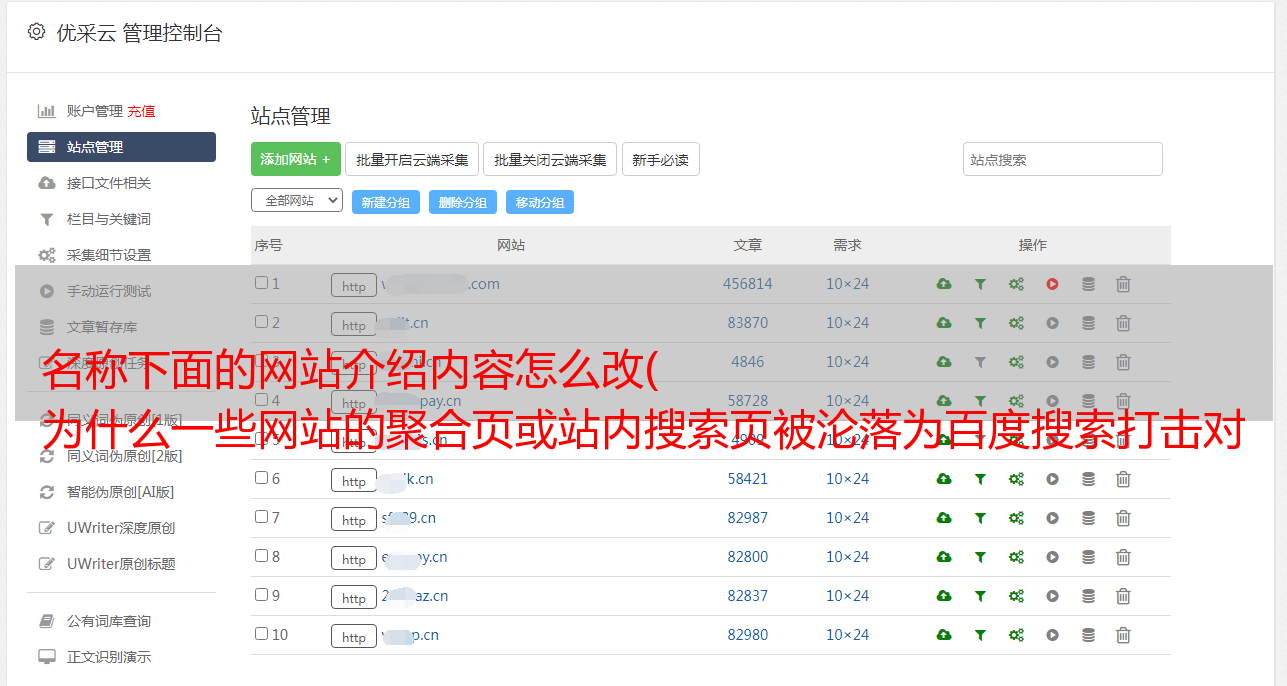Screen dimensions: 1287x686
Task: Open 采集细节设置 sidebar item
Action: pos(109,255)
